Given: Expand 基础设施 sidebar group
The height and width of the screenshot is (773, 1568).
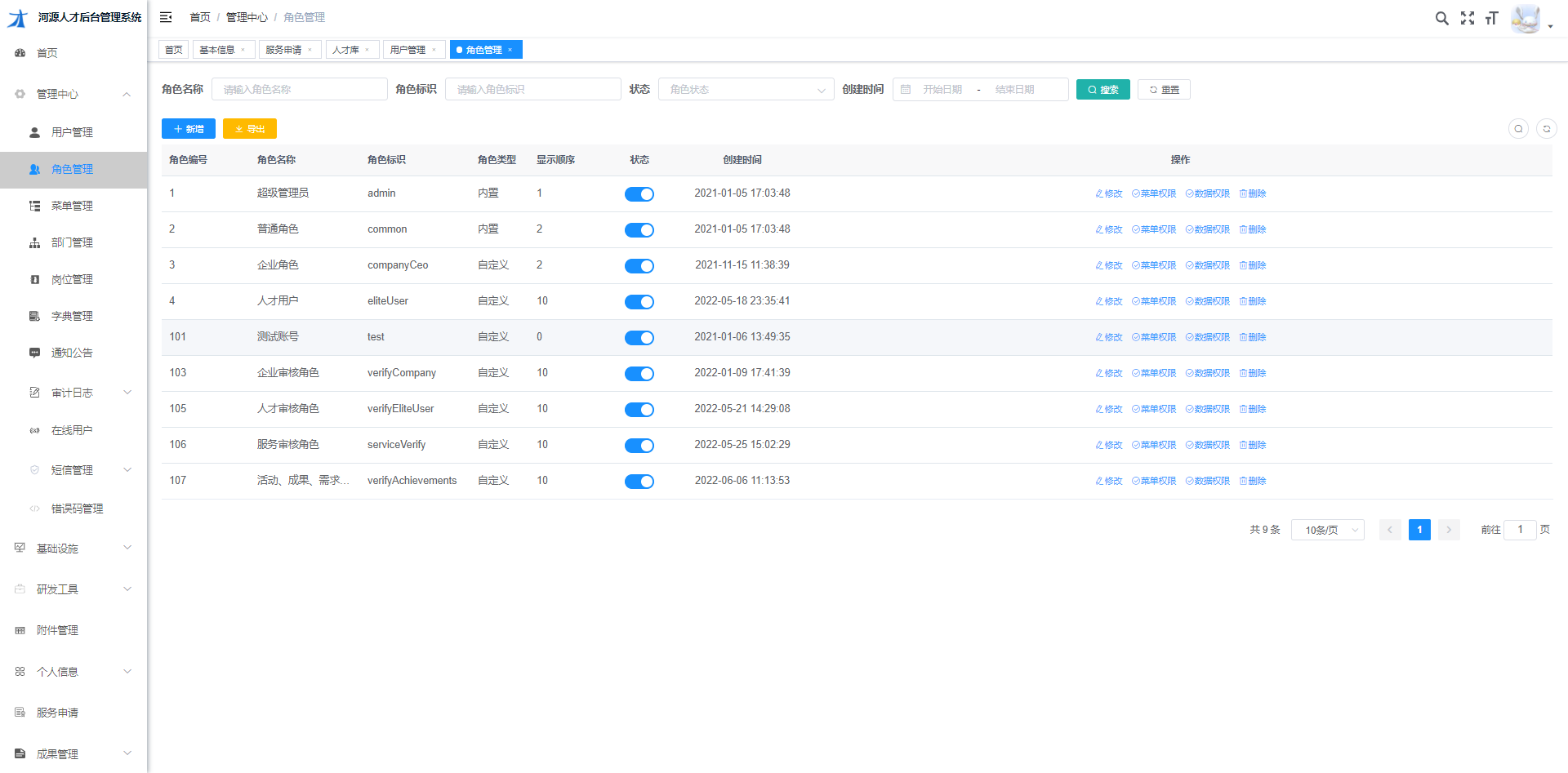Looking at the screenshot, I should 73,549.
